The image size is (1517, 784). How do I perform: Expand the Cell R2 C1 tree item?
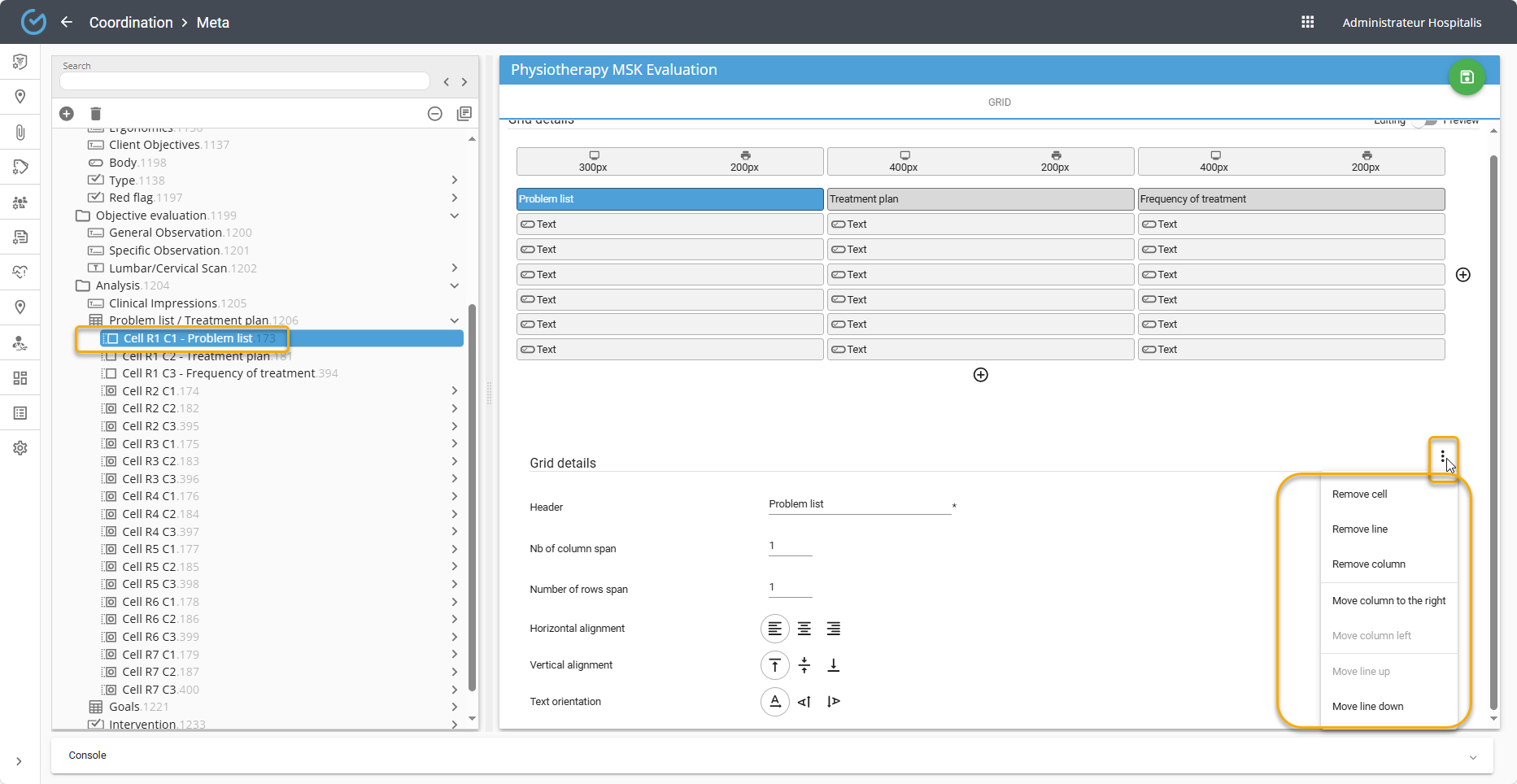click(455, 391)
